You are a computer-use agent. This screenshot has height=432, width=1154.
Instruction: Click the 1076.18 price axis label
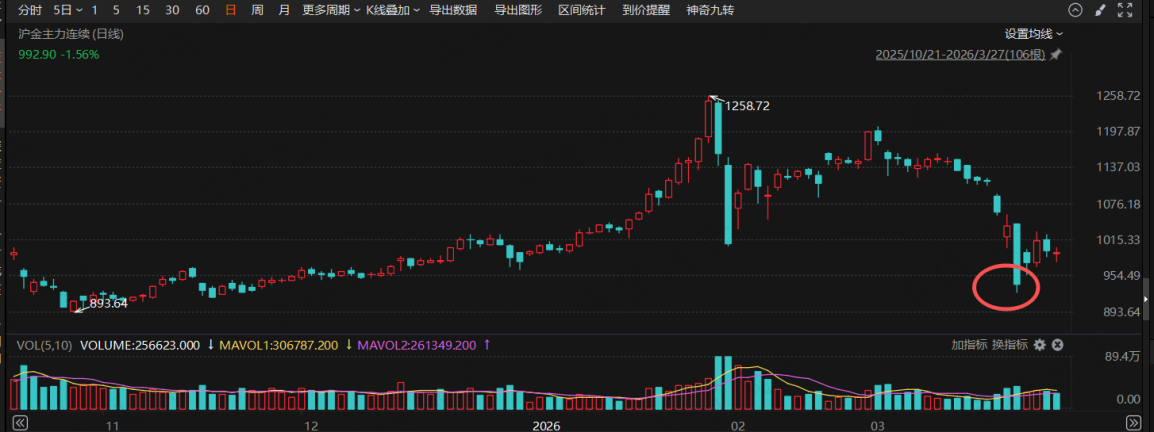[1118, 204]
